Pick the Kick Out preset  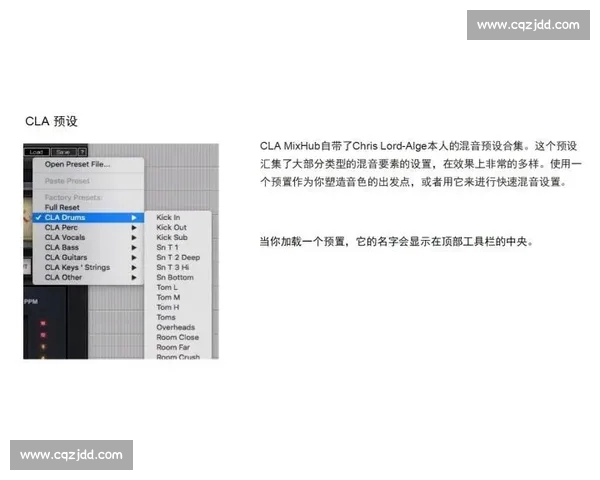(178, 227)
